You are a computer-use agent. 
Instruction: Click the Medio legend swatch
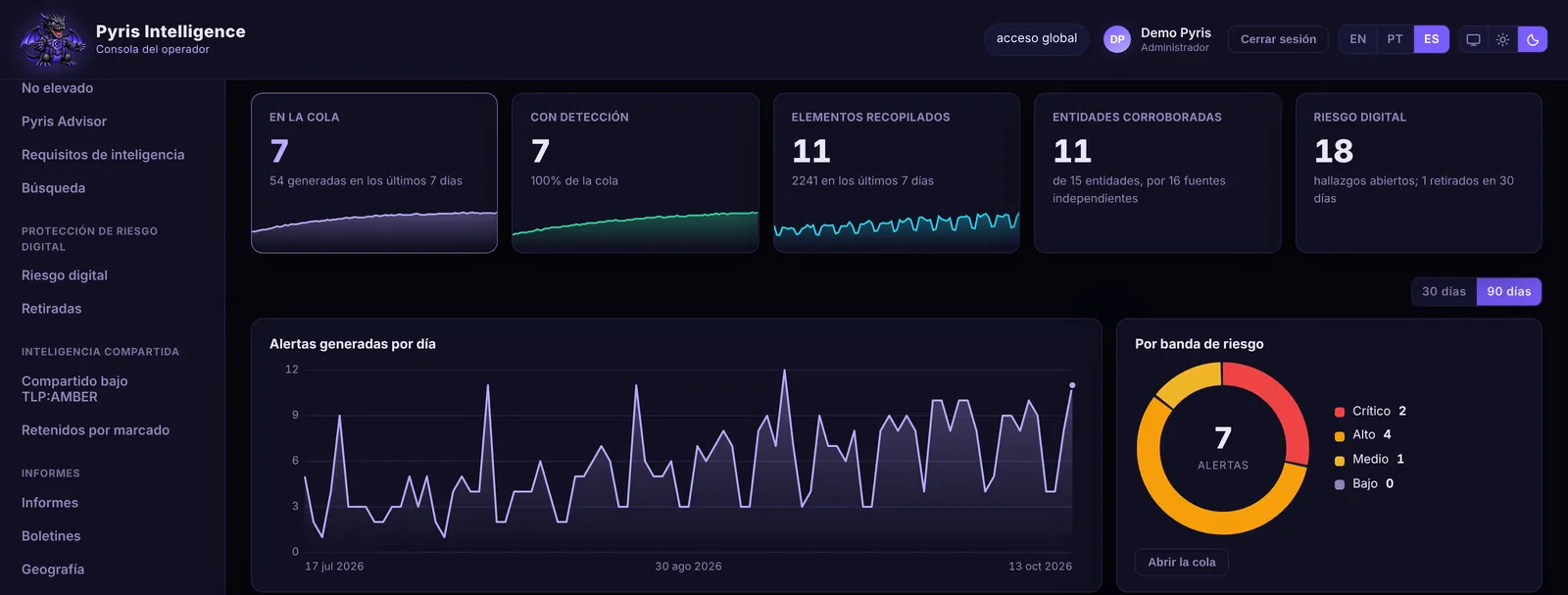coord(1340,461)
